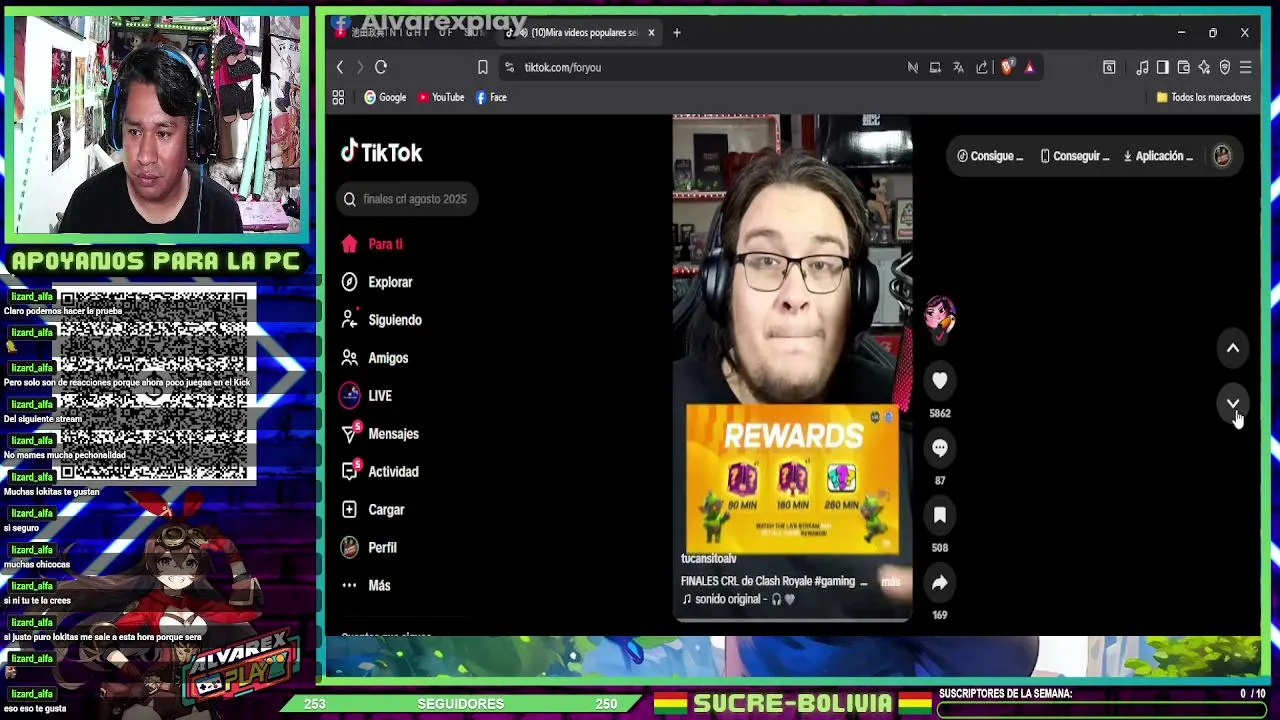Share the video with arrow icon
The image size is (1280, 720).
click(x=940, y=582)
